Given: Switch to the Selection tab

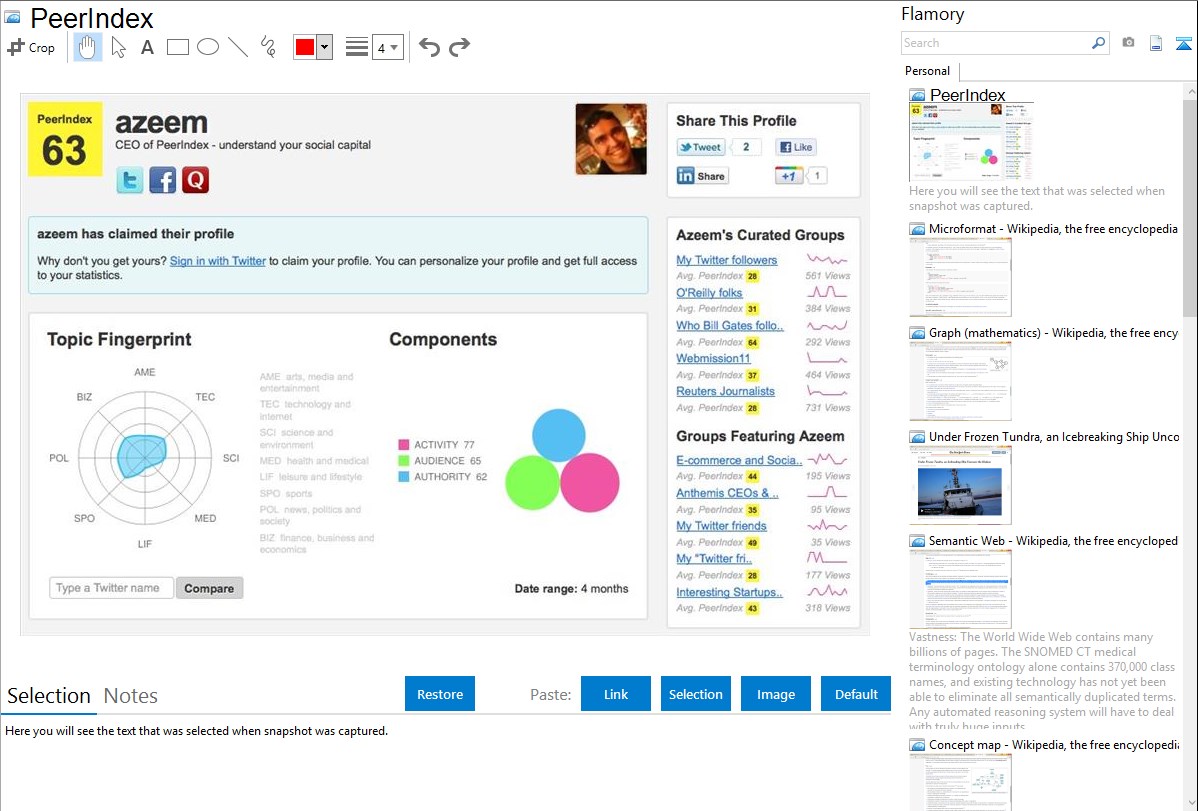Looking at the screenshot, I should 49,696.
